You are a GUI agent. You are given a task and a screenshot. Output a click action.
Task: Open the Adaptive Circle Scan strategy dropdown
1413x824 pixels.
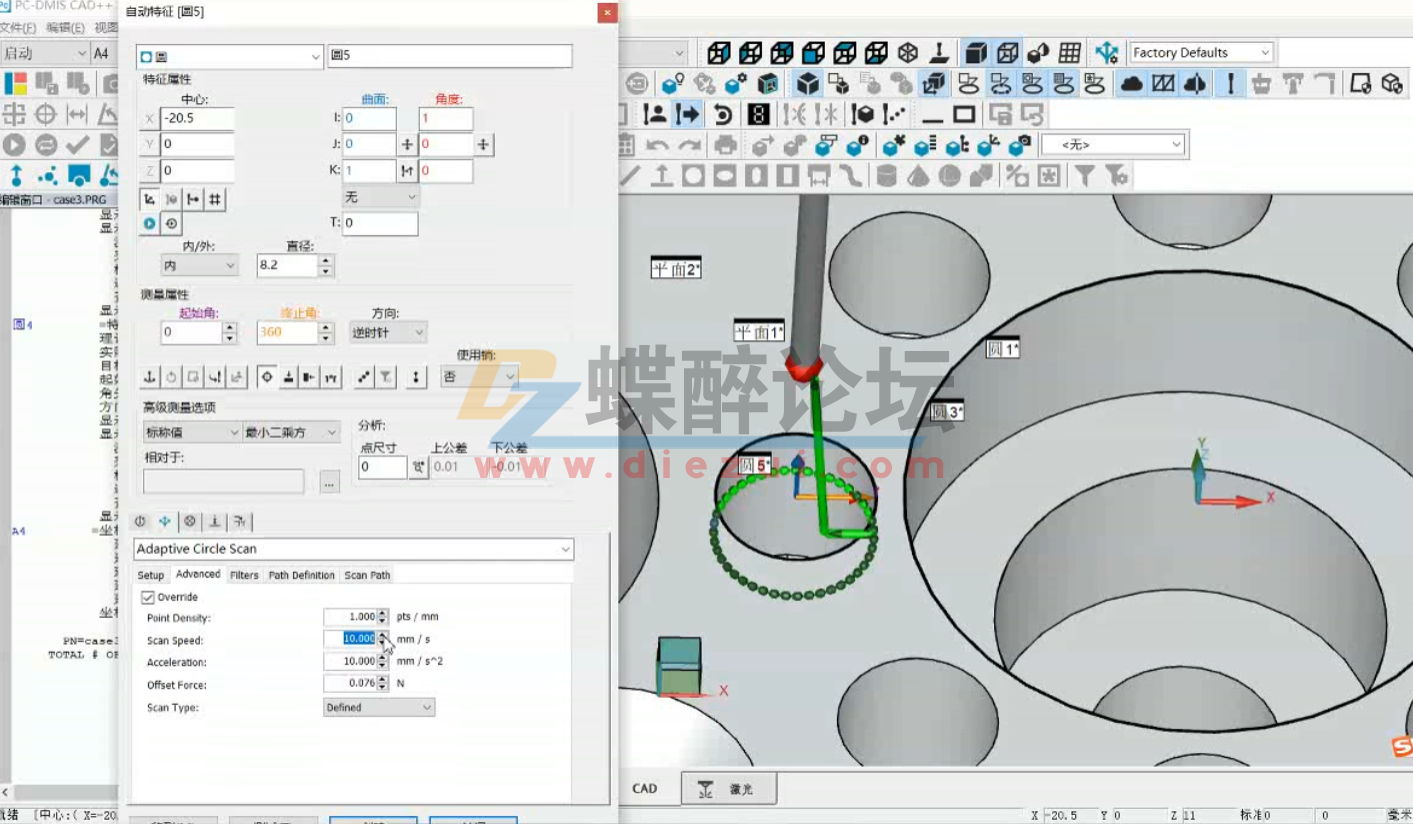click(566, 549)
